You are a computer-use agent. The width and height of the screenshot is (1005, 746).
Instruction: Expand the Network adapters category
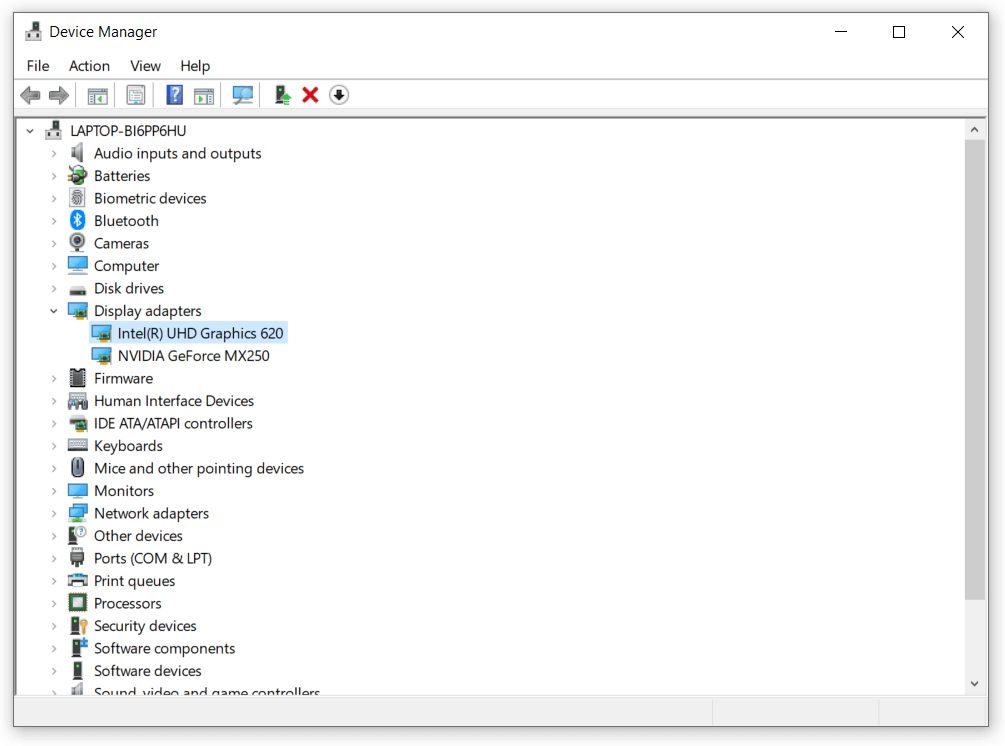(x=54, y=514)
